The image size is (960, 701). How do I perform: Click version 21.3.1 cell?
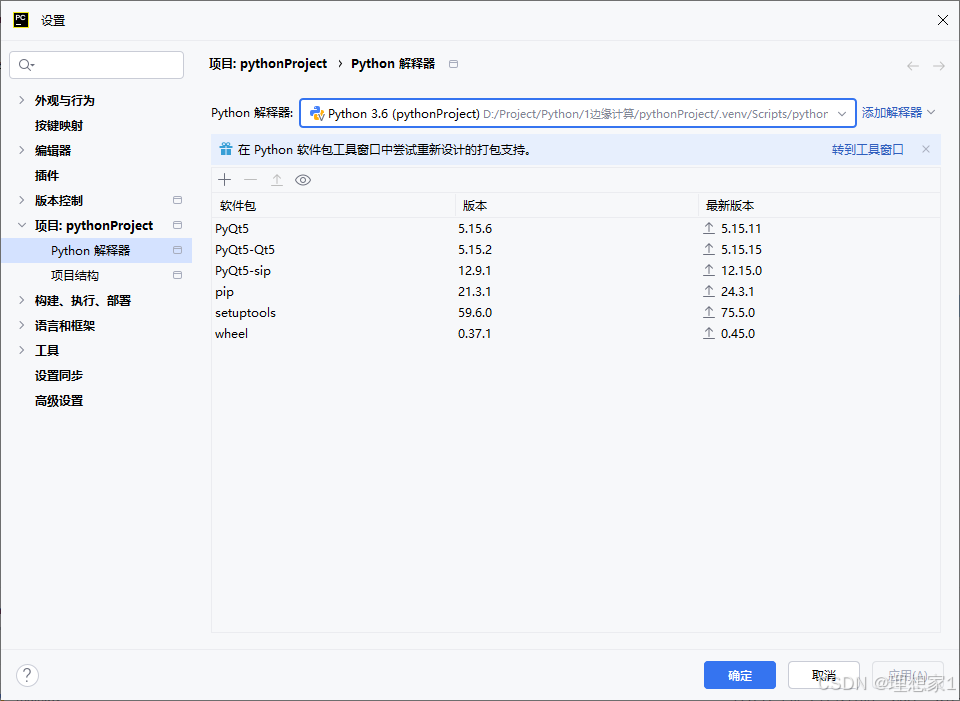coord(474,291)
